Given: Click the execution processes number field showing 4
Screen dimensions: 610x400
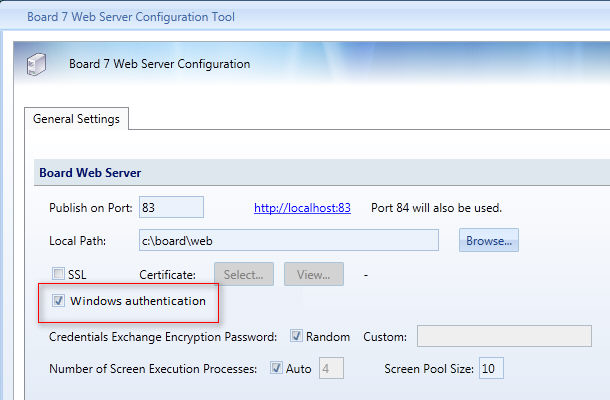Looking at the screenshot, I should pos(331,368).
